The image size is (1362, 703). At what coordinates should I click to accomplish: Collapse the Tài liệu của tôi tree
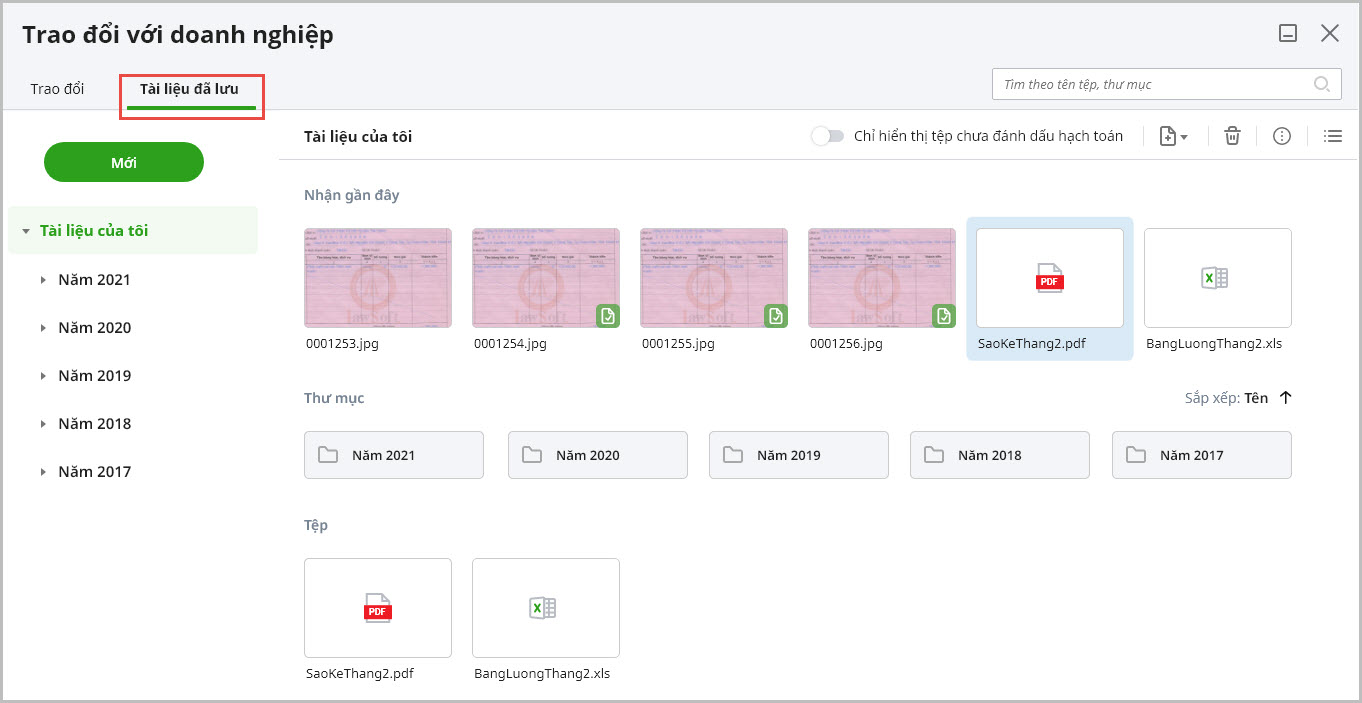(25, 231)
